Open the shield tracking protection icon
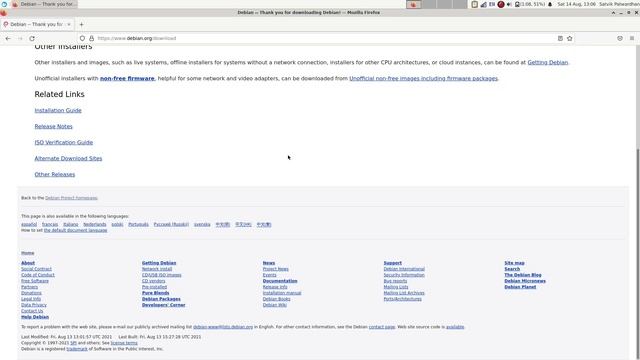This screenshot has width=640, height=360. coord(82,38)
